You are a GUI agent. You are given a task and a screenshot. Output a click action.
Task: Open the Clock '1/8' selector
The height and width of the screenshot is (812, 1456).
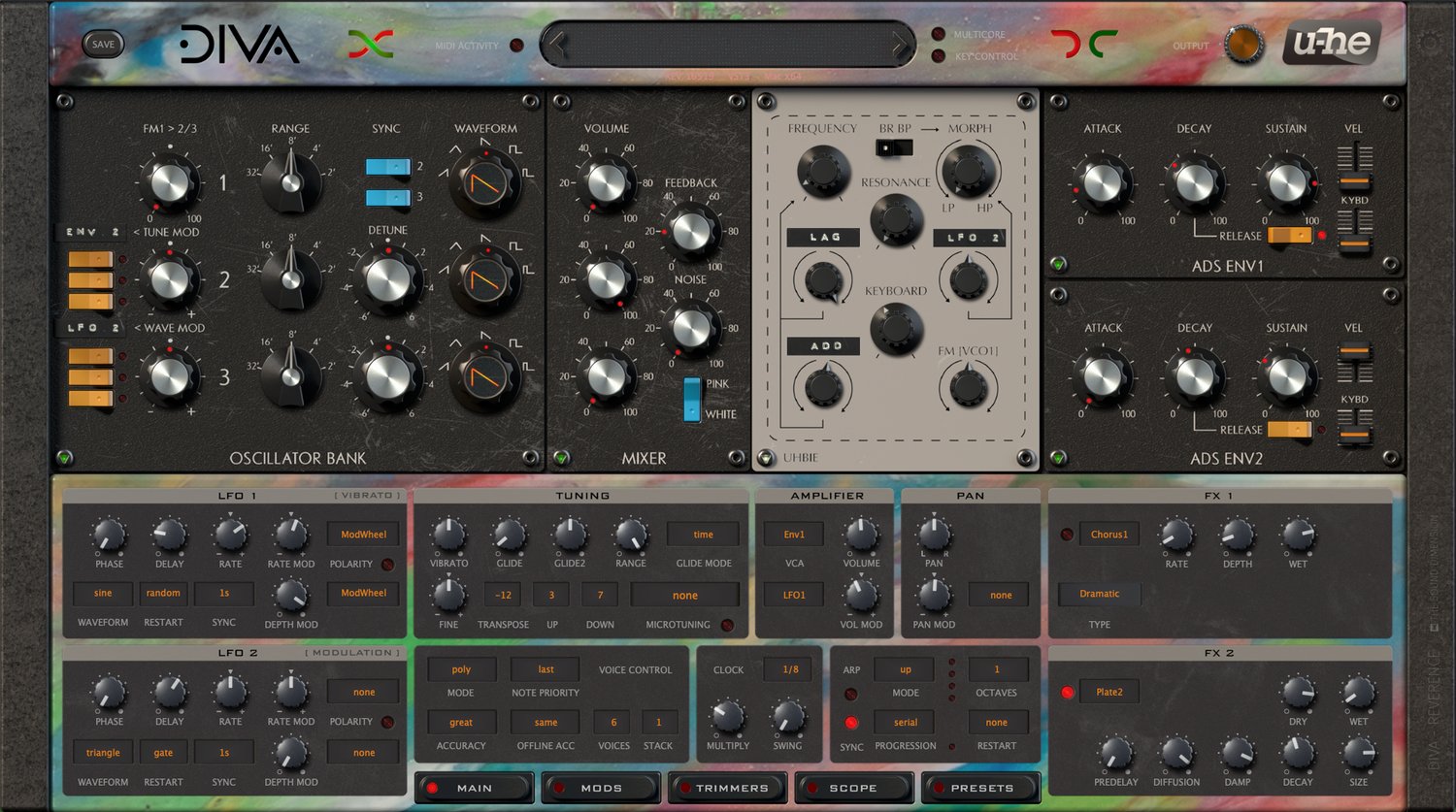790,669
